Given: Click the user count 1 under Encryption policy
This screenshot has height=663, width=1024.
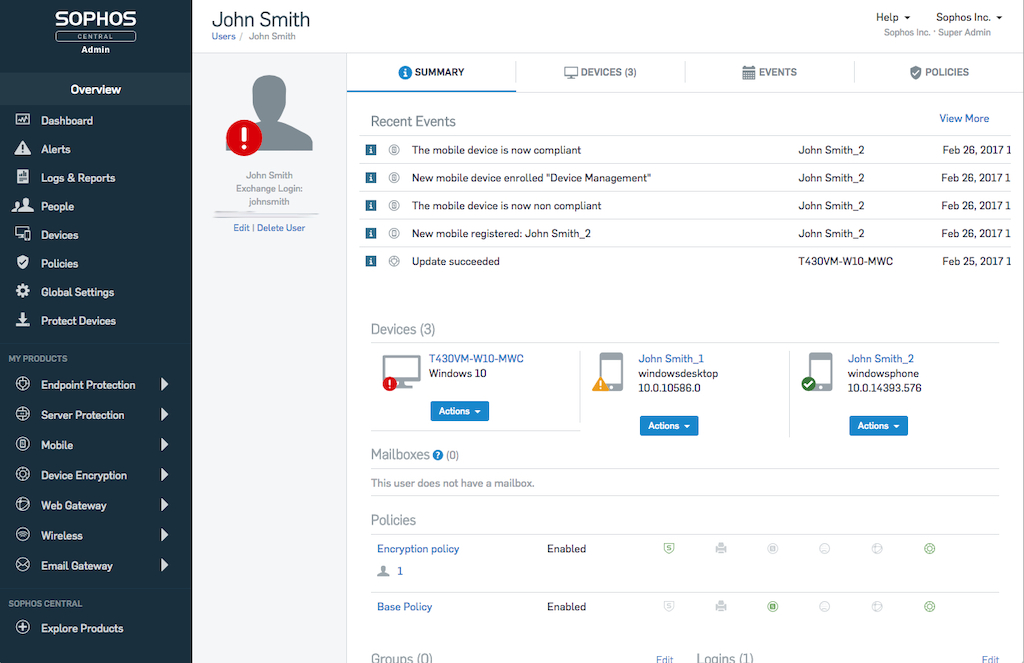Looking at the screenshot, I should point(400,571).
